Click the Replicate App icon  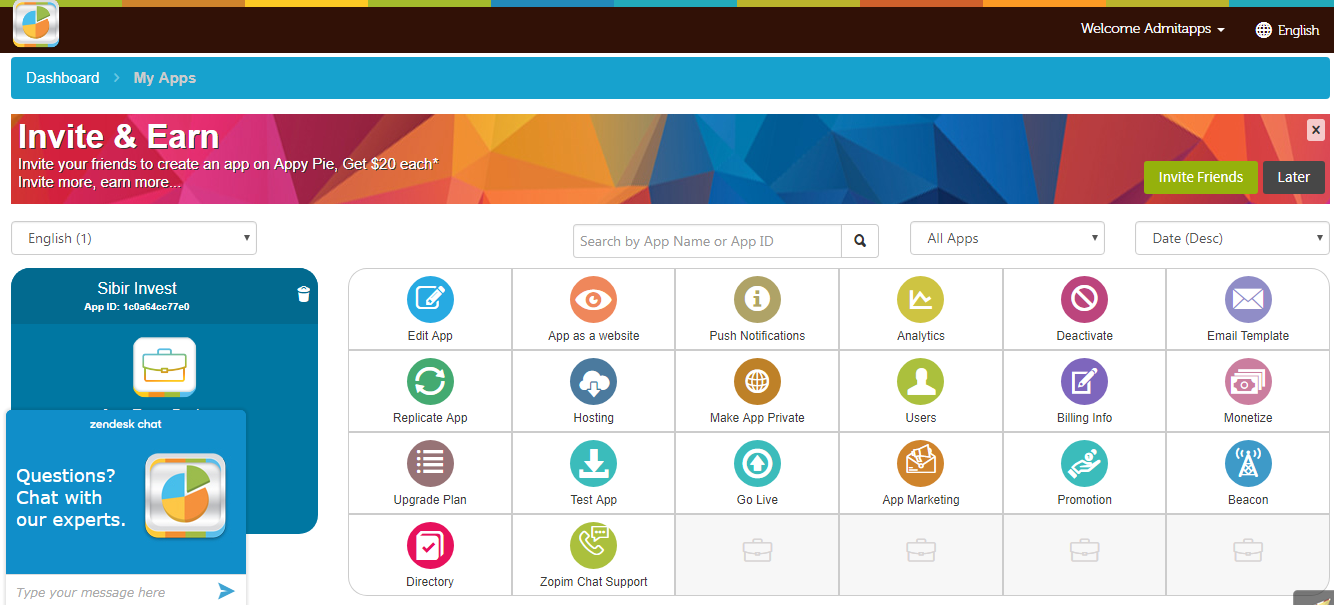(430, 382)
